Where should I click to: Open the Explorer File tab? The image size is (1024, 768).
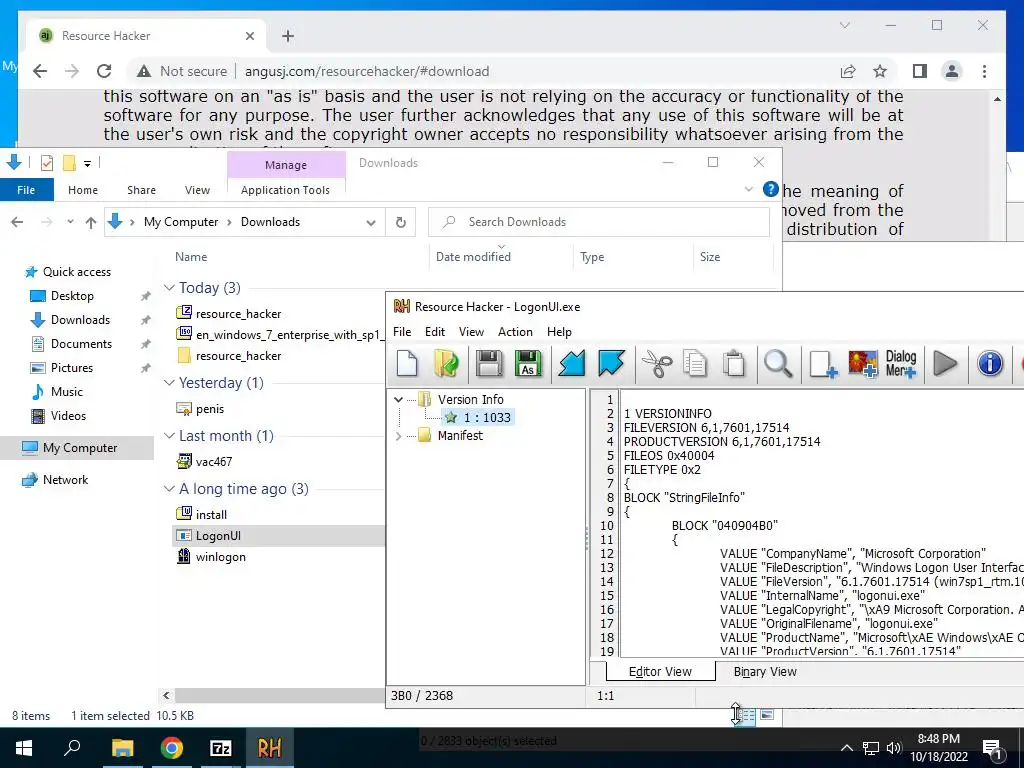pos(26,190)
